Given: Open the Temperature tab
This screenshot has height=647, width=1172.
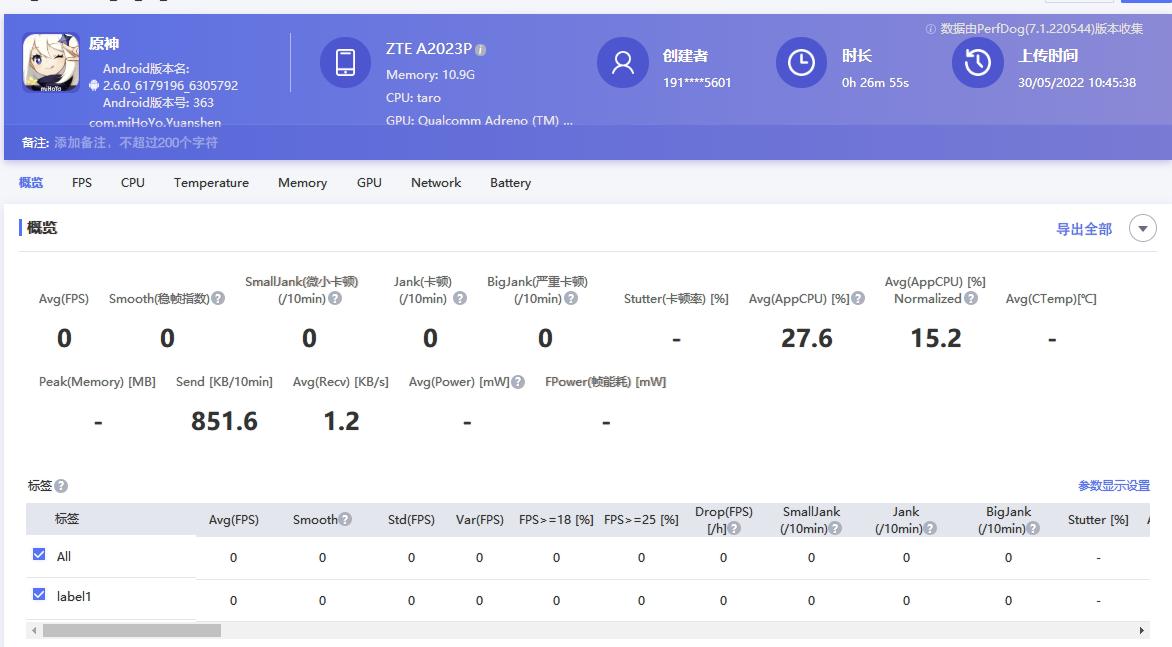Looking at the screenshot, I should click(211, 183).
